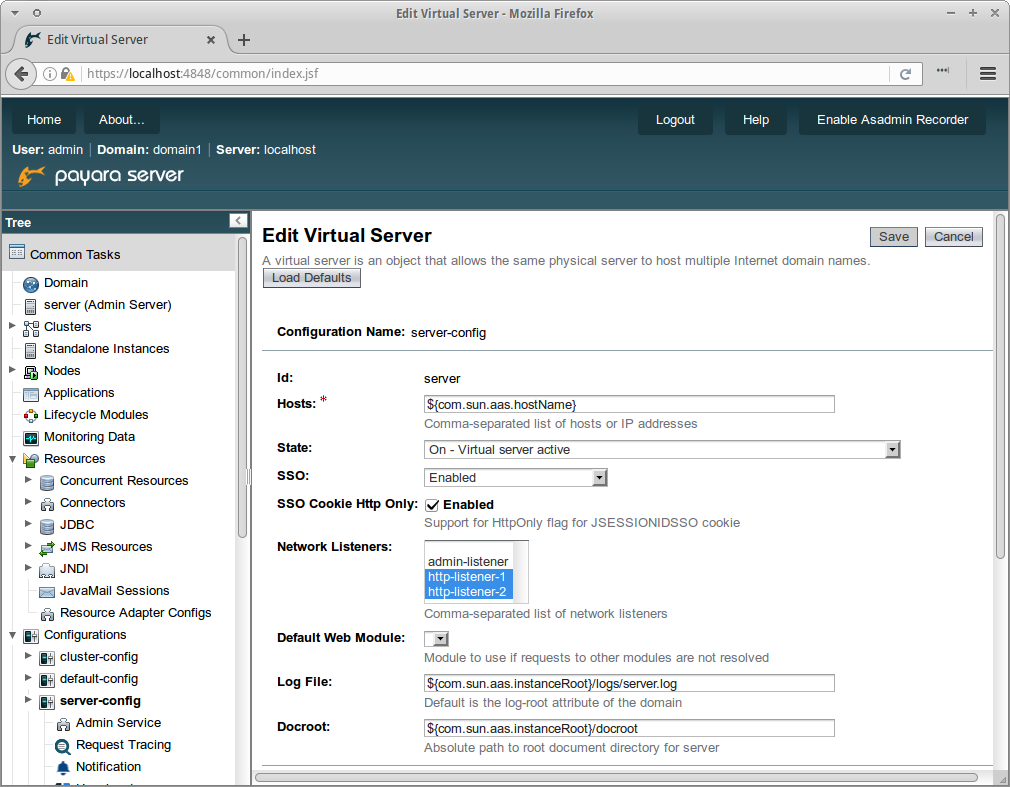Toggle SSO Cookie Http Only checkbox

[x=432, y=505]
